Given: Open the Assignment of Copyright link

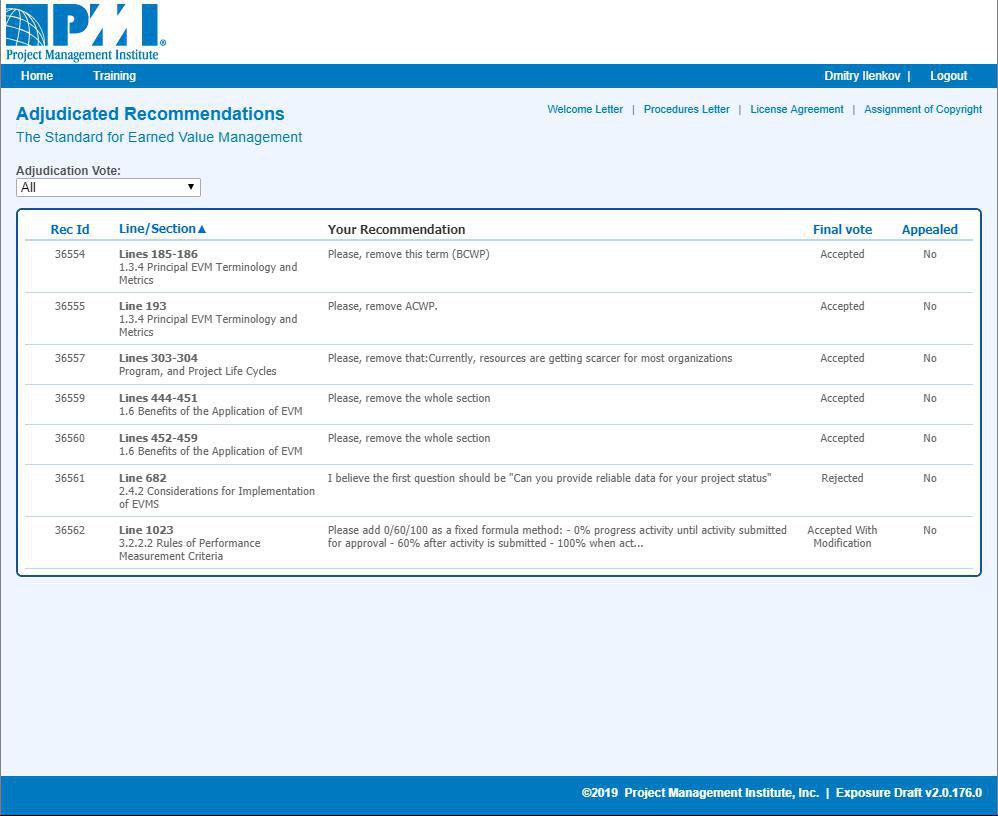Looking at the screenshot, I should point(923,109).
